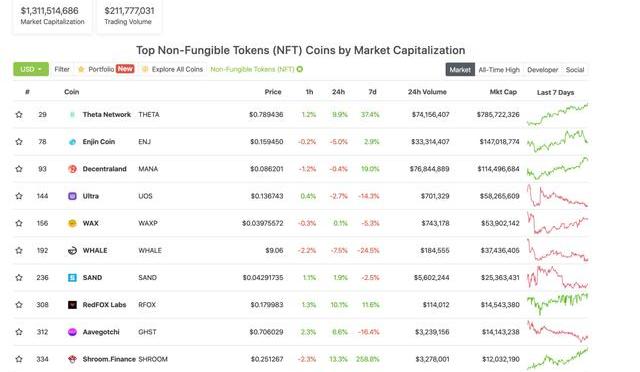This screenshot has width=640, height=372.
Task: Toggle favorite star for Theta Network
Action: pyautogui.click(x=19, y=115)
